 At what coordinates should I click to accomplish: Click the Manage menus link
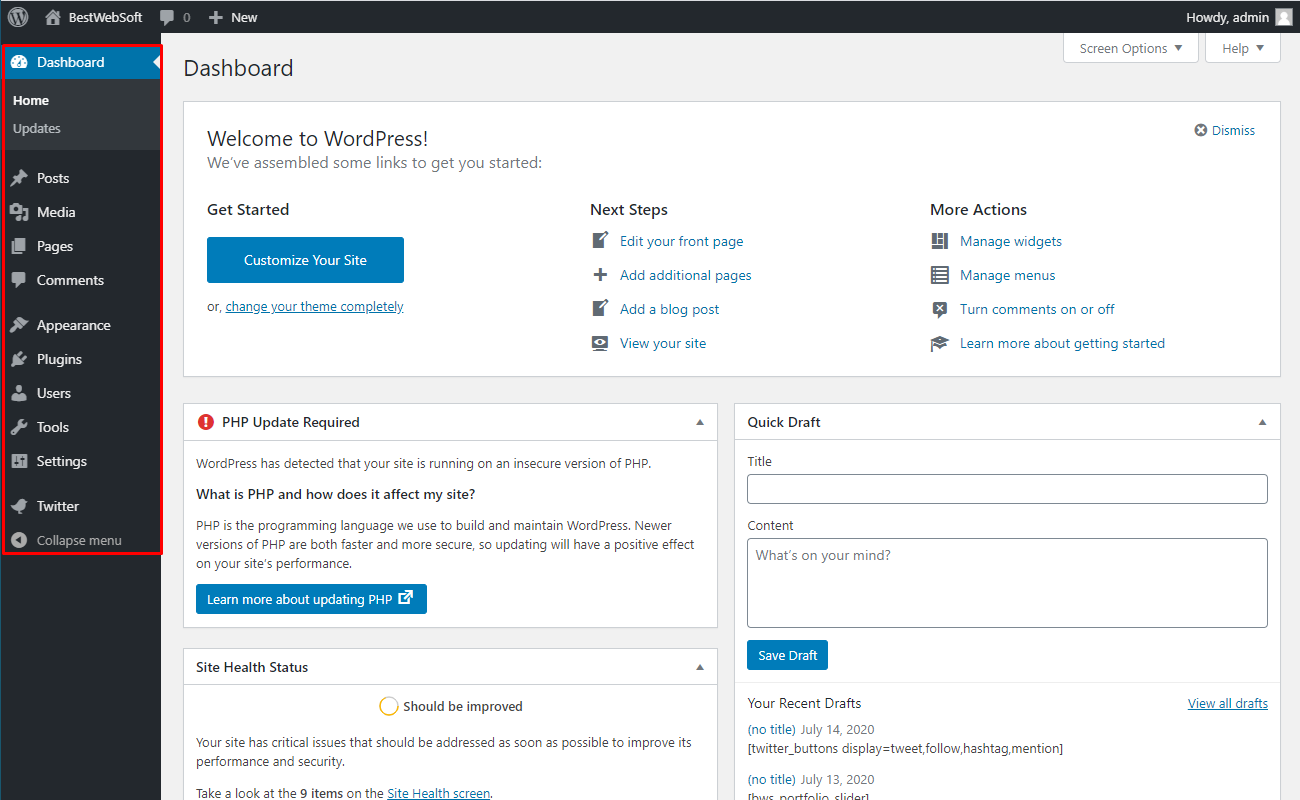click(x=1008, y=275)
